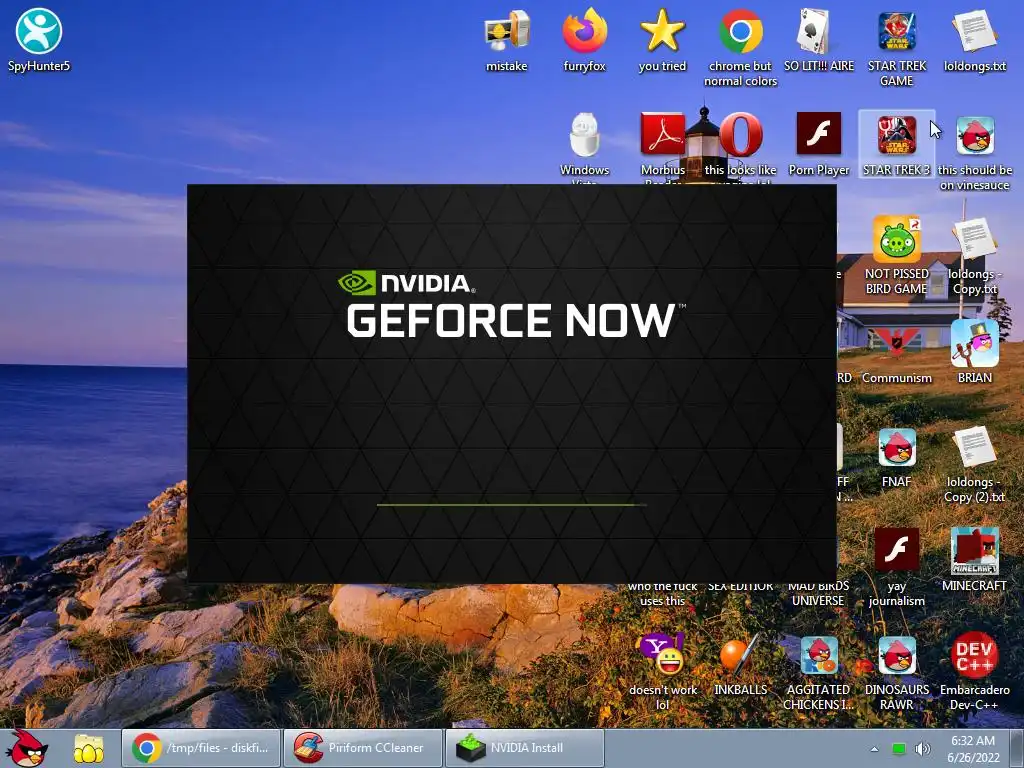Switch to NVIDIA Install taskbar button
The width and height of the screenshot is (1024, 768).
tap(524, 748)
